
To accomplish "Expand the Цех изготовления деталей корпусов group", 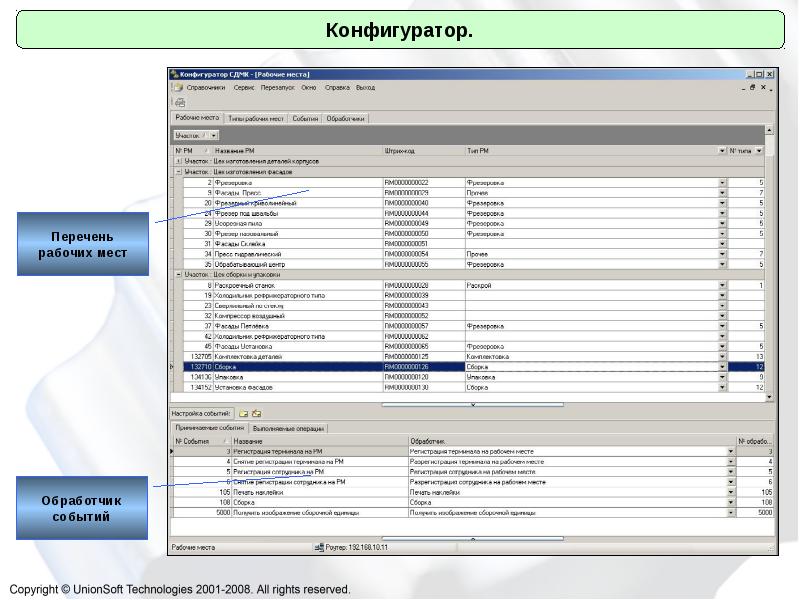I will point(178,161).
